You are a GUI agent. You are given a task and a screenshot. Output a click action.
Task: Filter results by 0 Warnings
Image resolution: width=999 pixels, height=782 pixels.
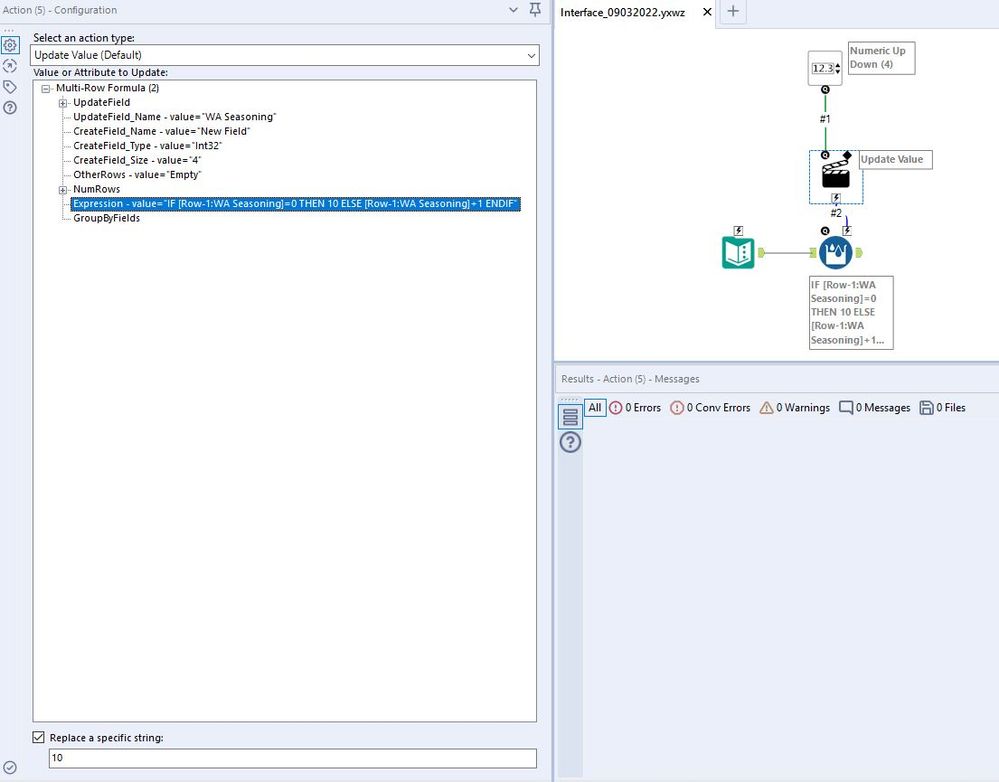pyautogui.click(x=794, y=408)
